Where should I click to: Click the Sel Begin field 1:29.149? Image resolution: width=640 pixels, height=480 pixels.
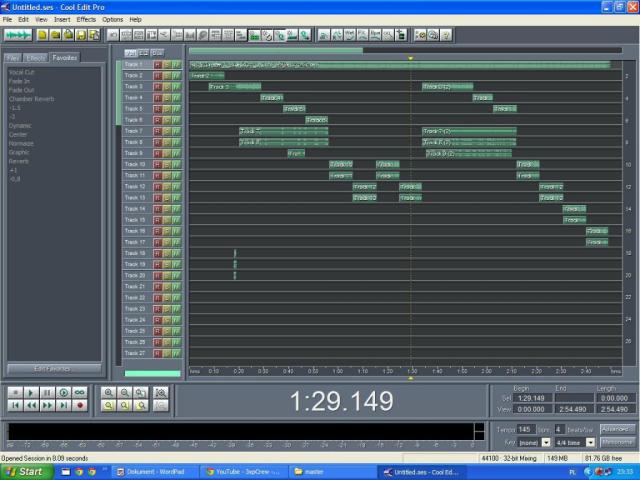point(532,398)
